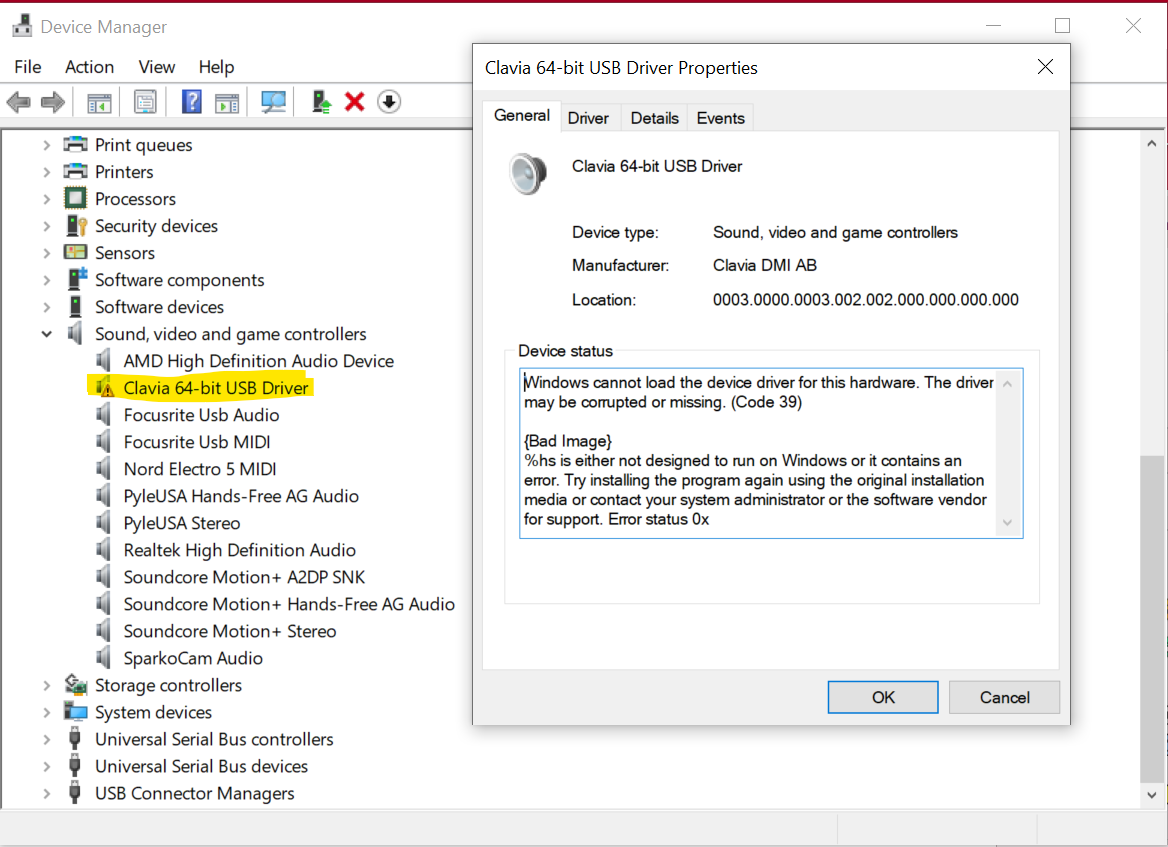
Task: Click the speaker icon in Properties dialog
Action: point(528,174)
